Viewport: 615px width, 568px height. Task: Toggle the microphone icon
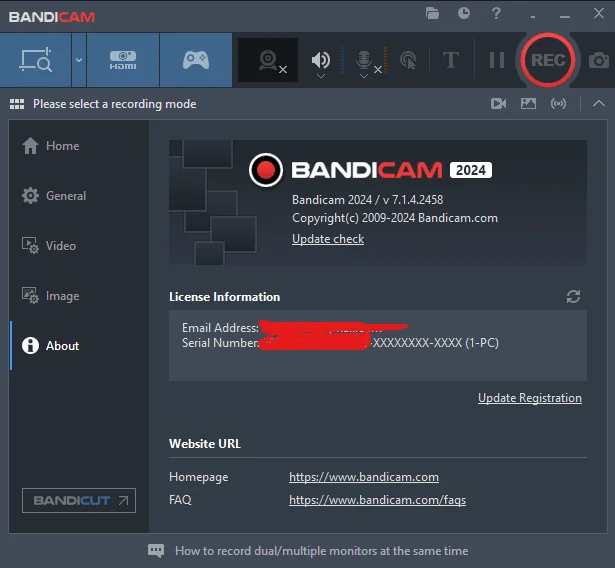tap(364, 60)
